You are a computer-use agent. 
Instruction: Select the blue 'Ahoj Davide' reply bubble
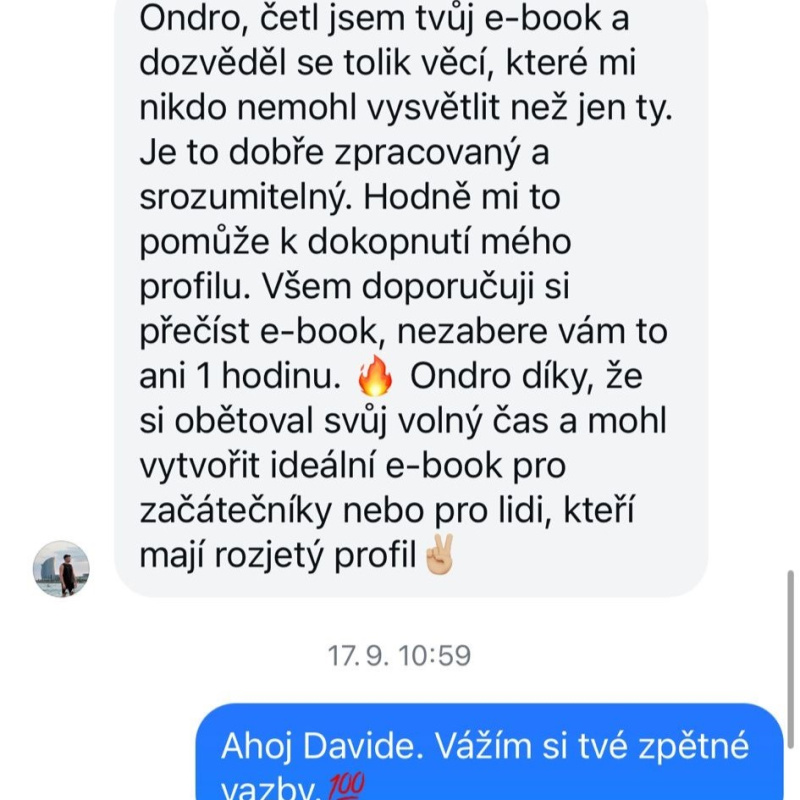point(489,752)
